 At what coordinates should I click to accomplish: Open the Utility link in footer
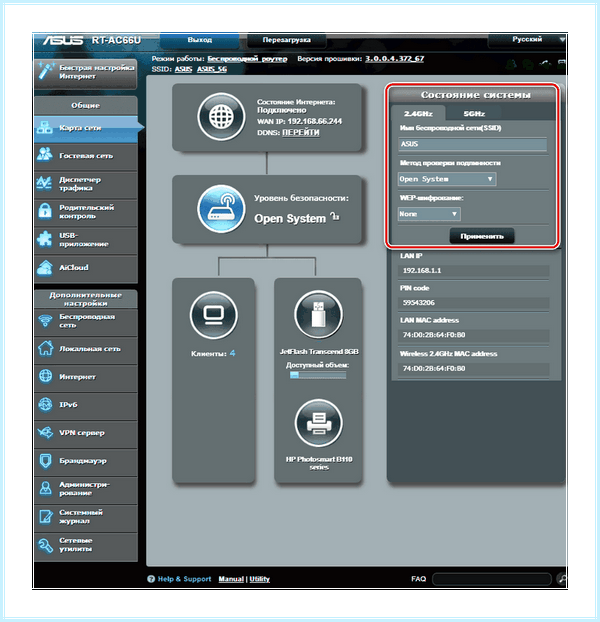click(x=260, y=579)
